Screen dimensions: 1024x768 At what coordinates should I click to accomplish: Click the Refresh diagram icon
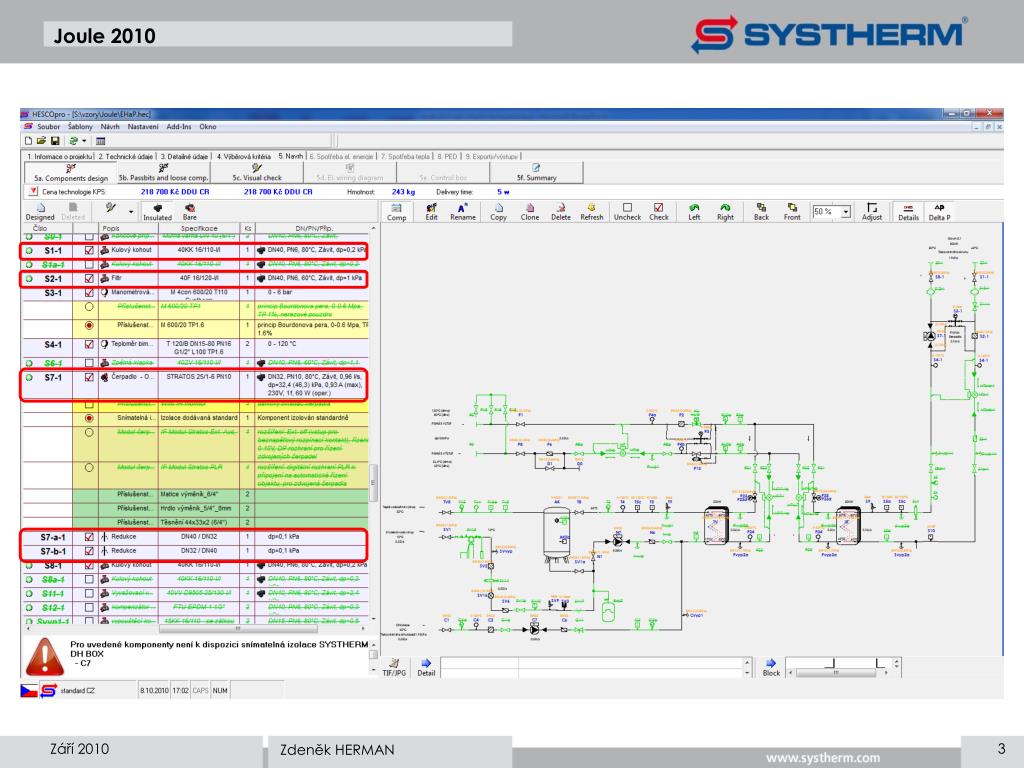(592, 212)
